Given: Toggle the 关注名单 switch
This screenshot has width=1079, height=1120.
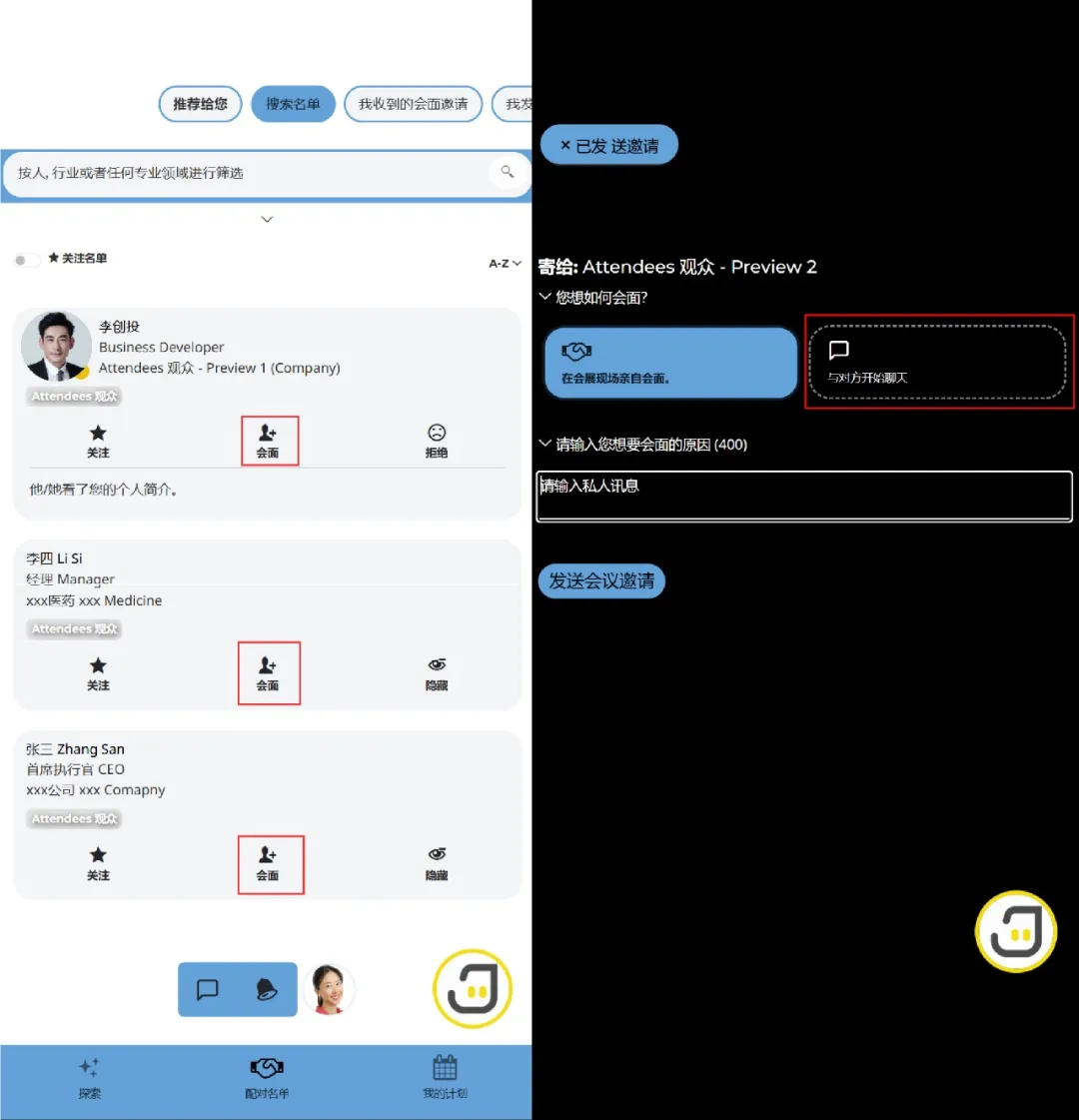Looking at the screenshot, I should tap(26, 260).
